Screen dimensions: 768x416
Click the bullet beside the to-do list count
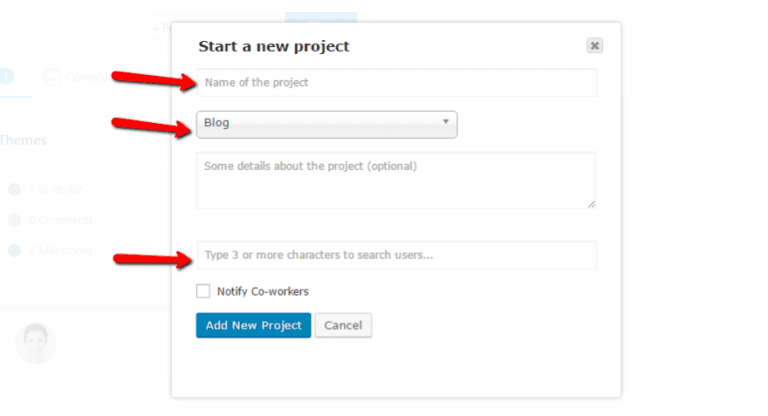click(x=13, y=189)
